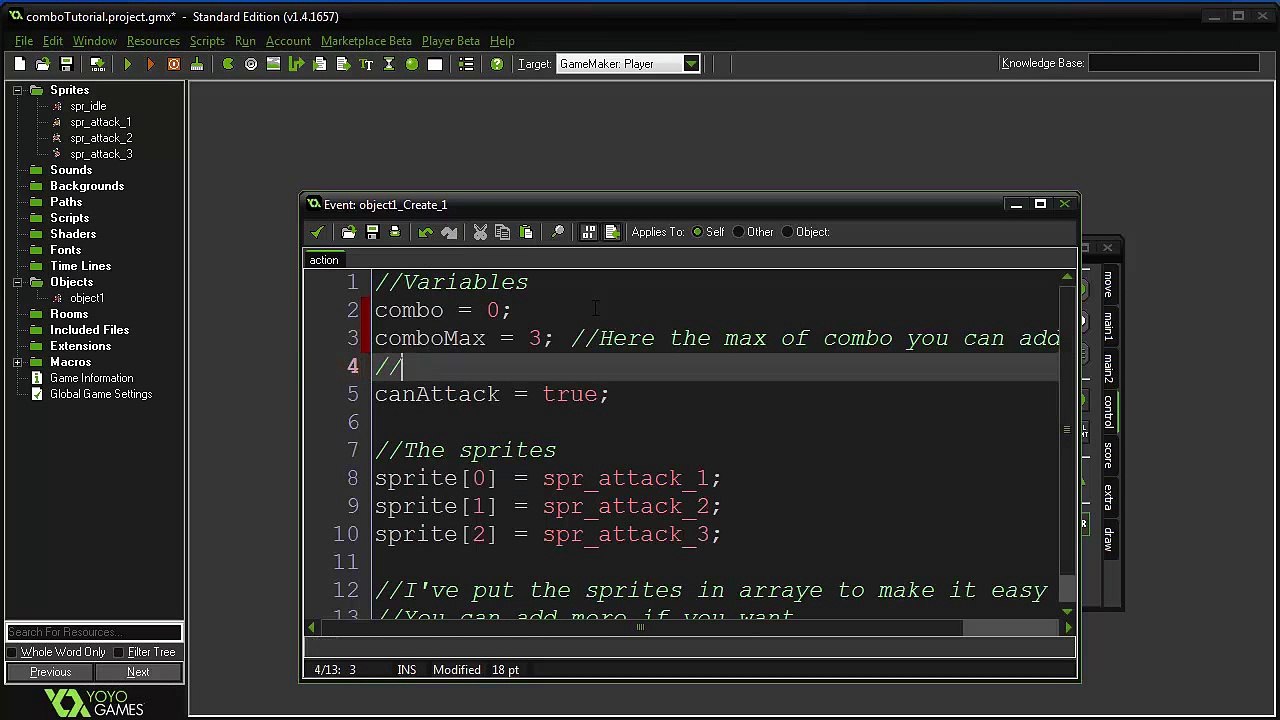Open a project using the folder icon
This screenshot has height=720, width=1280.
click(43, 64)
